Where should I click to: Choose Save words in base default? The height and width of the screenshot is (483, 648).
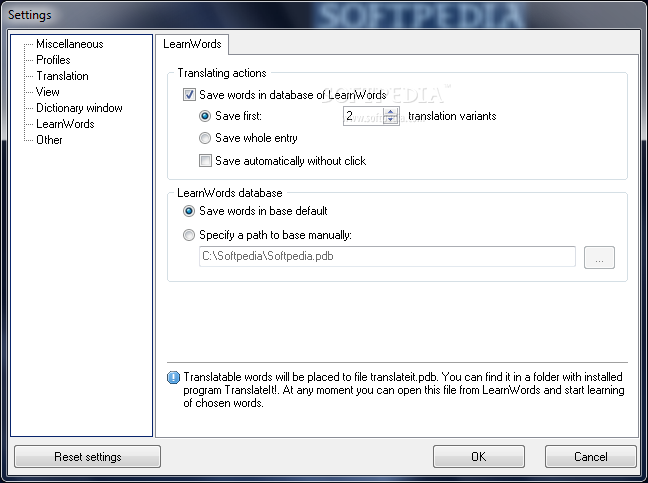click(x=189, y=211)
